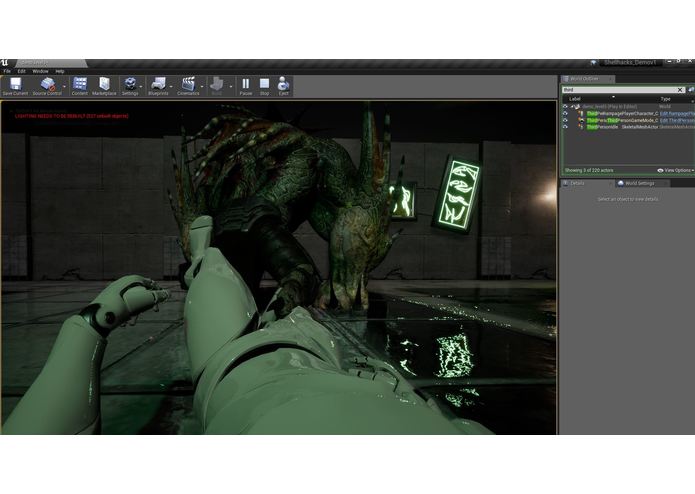Click the Type column header
695x494 pixels.
pos(665,99)
